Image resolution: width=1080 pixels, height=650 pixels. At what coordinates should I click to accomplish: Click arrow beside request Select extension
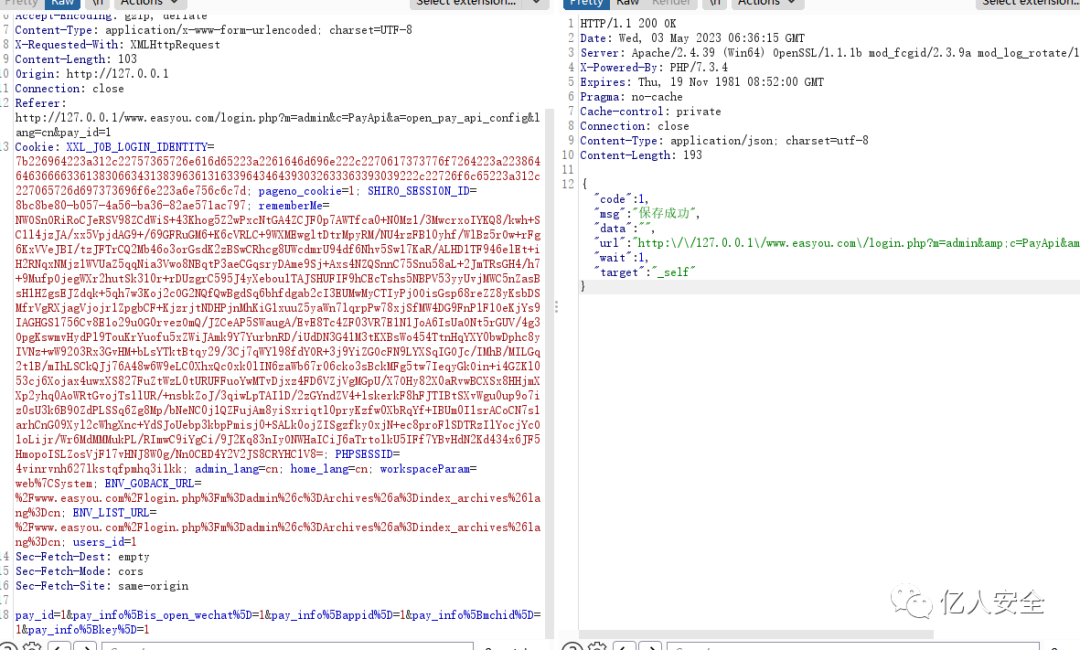point(536,3)
